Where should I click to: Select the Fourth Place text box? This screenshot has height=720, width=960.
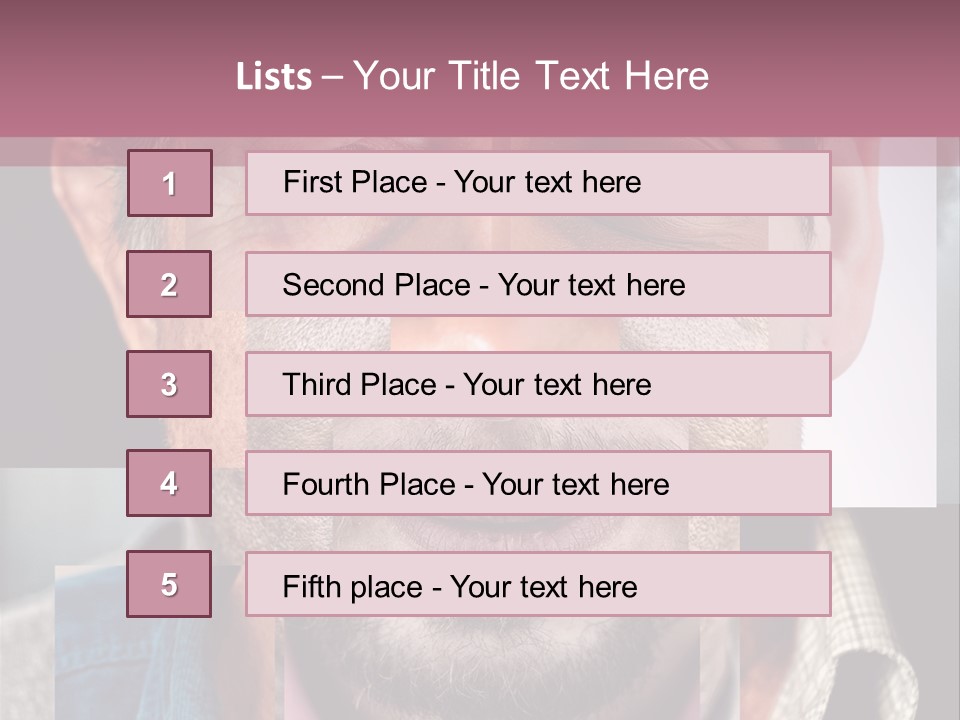pyautogui.click(x=538, y=484)
